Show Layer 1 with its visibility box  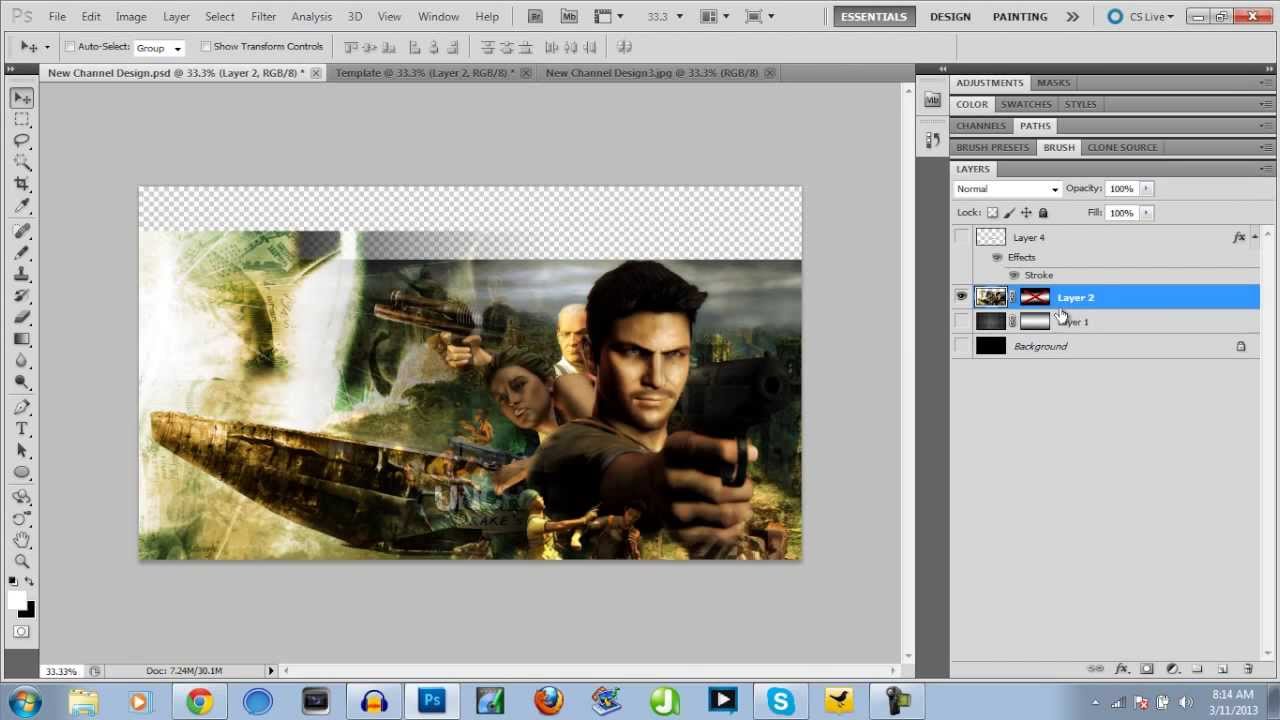pos(962,321)
